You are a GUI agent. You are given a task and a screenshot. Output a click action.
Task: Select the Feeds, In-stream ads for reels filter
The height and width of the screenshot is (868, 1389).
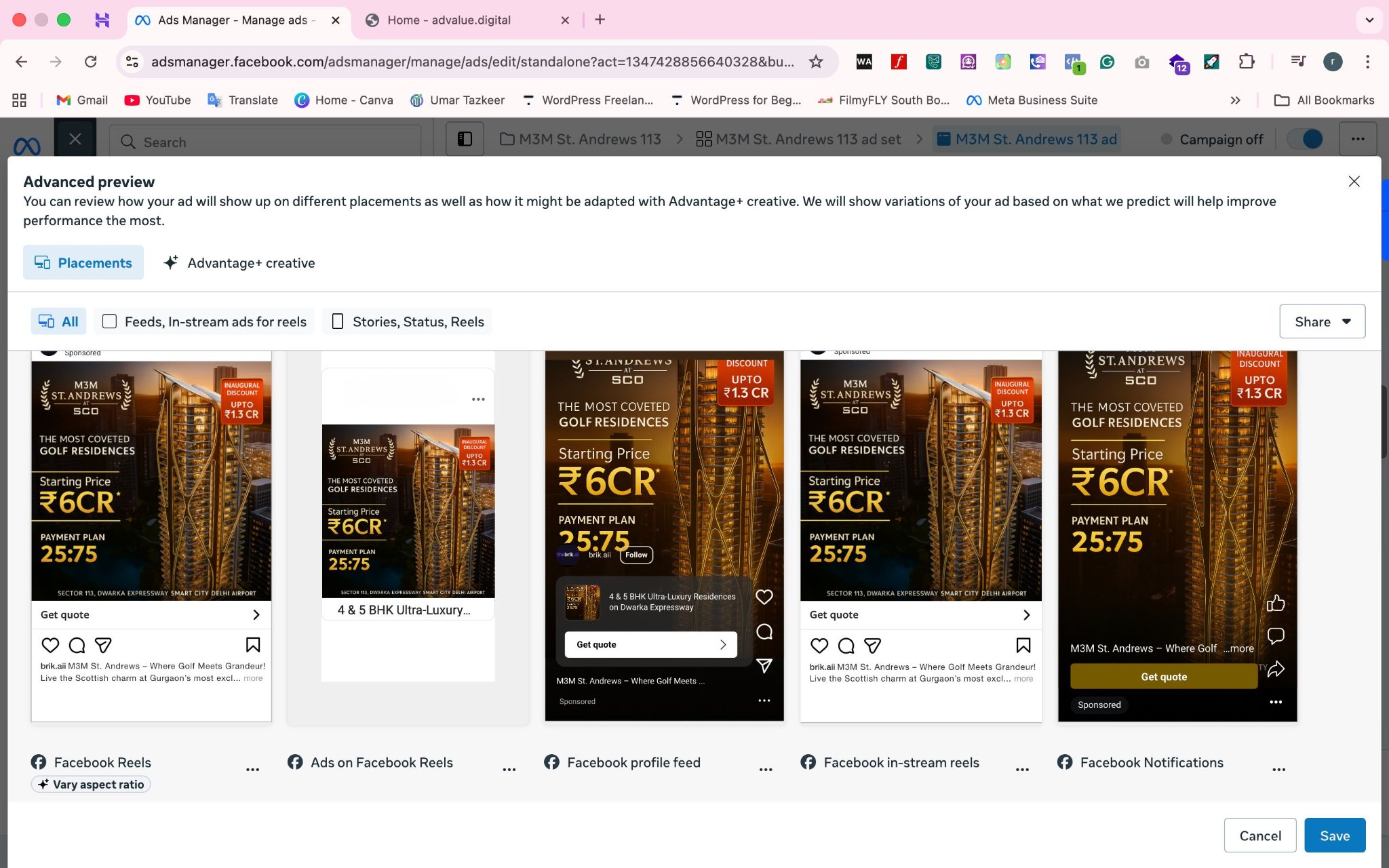[204, 321]
